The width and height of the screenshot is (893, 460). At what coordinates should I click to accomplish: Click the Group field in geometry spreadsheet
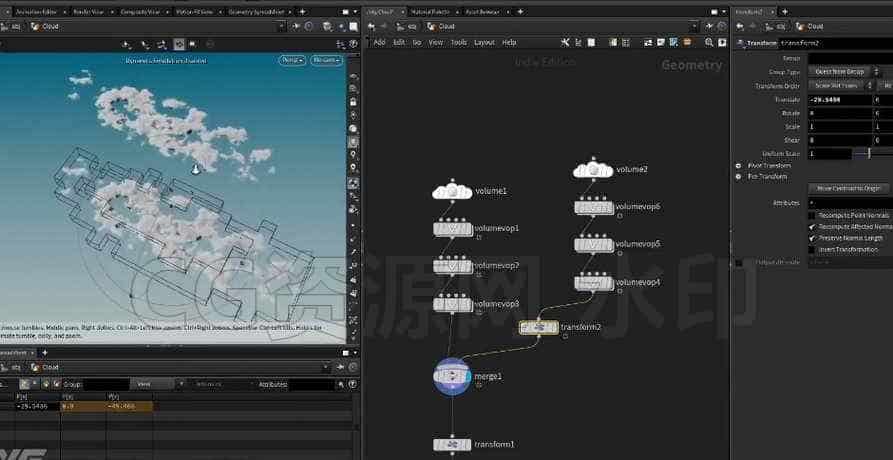[x=105, y=384]
